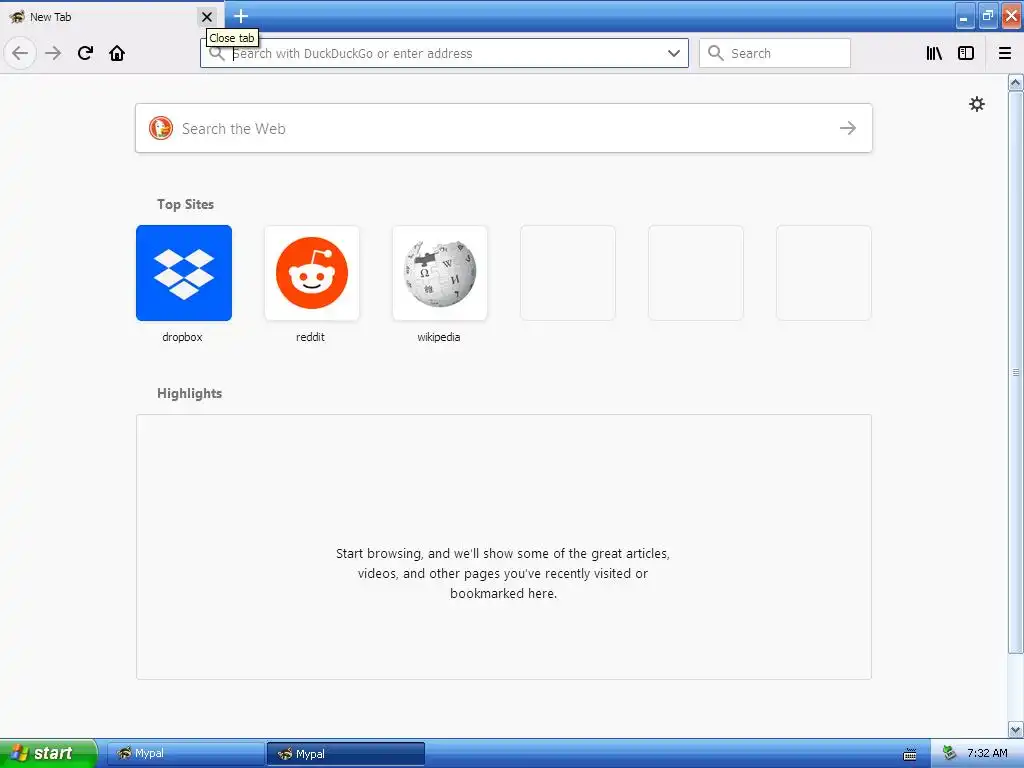This screenshot has height=768, width=1024.
Task: Go forward to the next page
Action: pos(53,53)
